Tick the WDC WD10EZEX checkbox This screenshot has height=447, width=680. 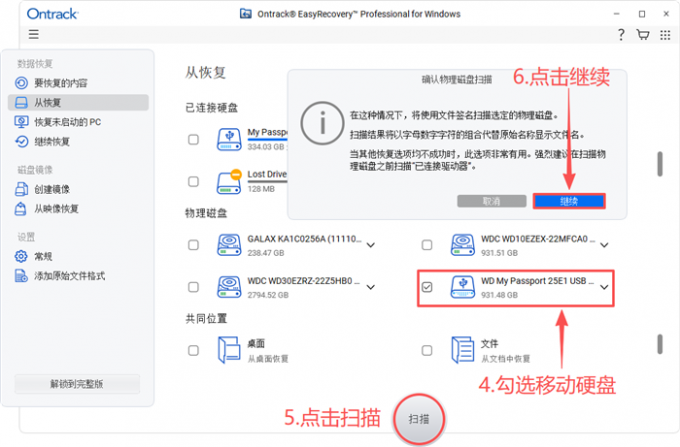click(427, 245)
